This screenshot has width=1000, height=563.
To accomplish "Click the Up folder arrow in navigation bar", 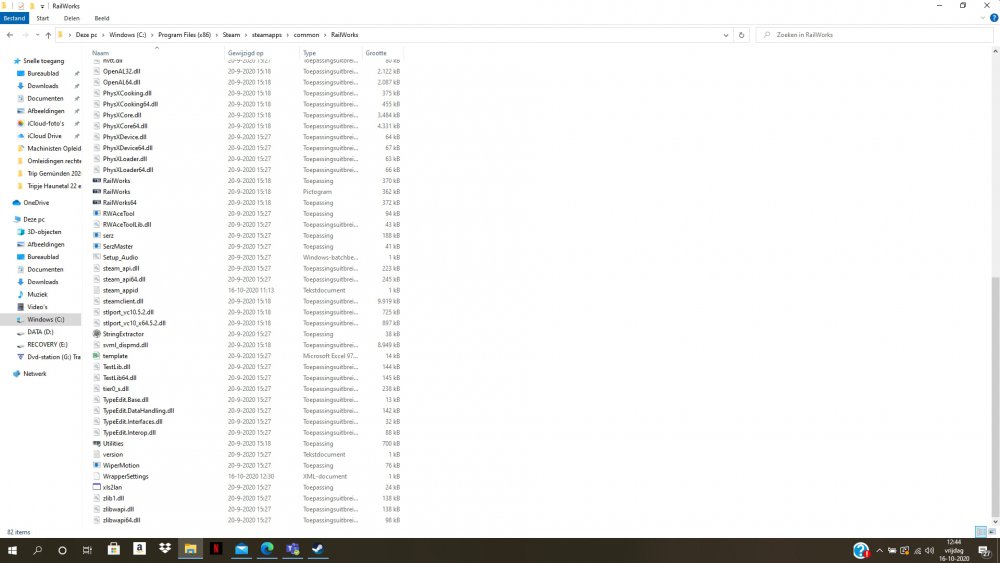I will (x=48, y=35).
